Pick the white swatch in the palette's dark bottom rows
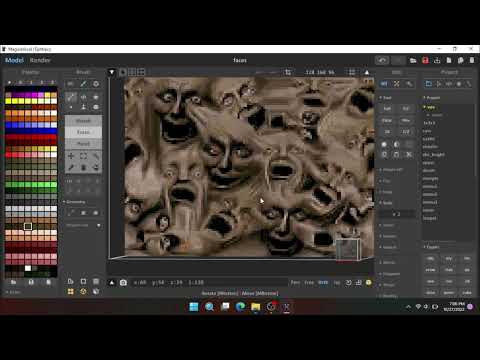This screenshot has width=480, height=360. [x=28, y=268]
